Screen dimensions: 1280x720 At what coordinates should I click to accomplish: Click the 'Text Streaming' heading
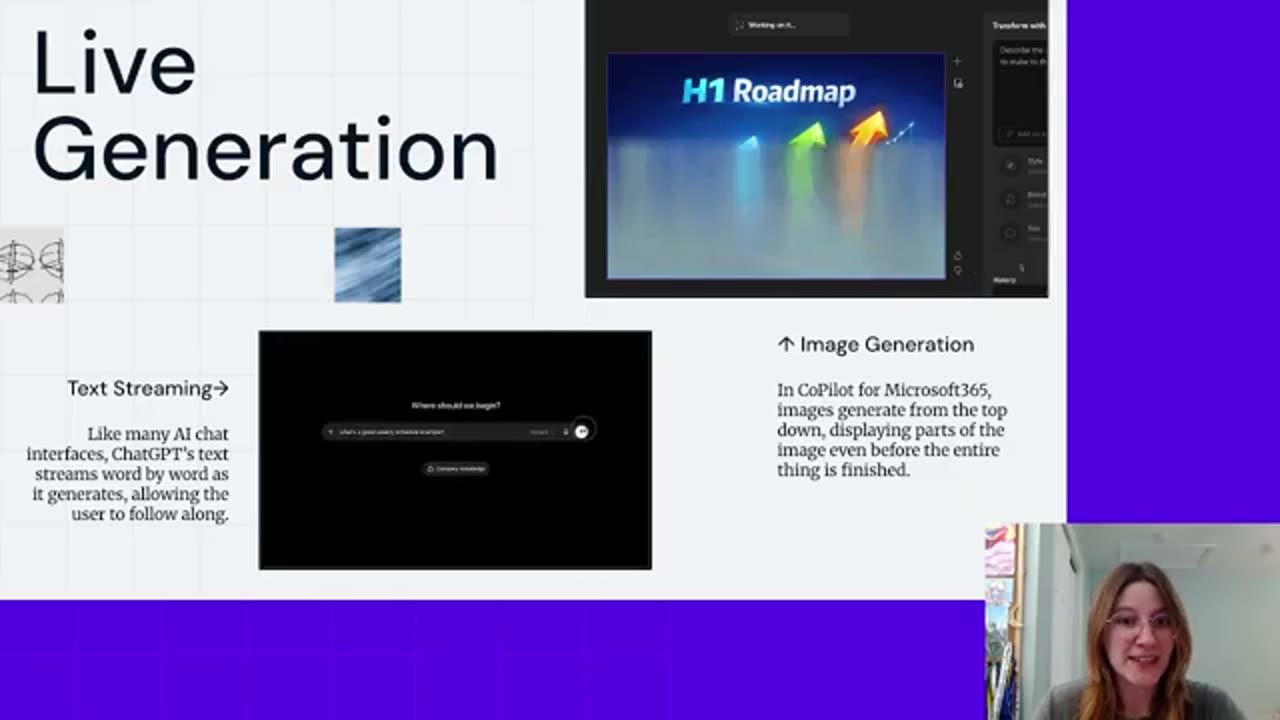(x=148, y=388)
